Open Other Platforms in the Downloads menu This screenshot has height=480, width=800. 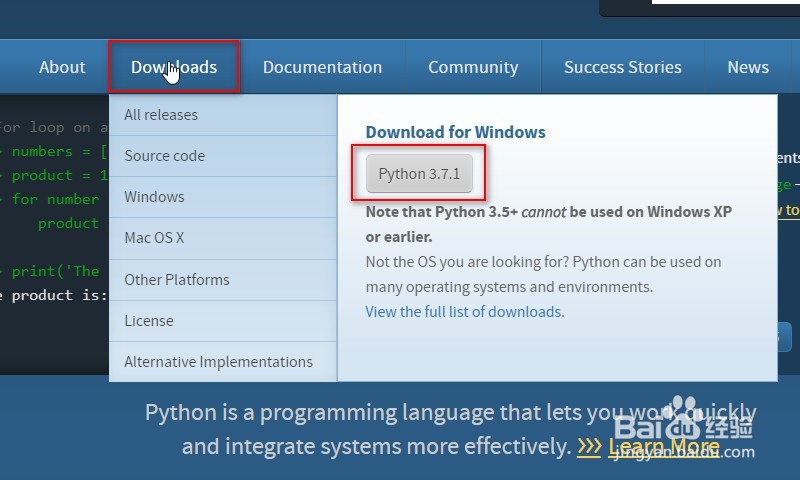pos(223,280)
